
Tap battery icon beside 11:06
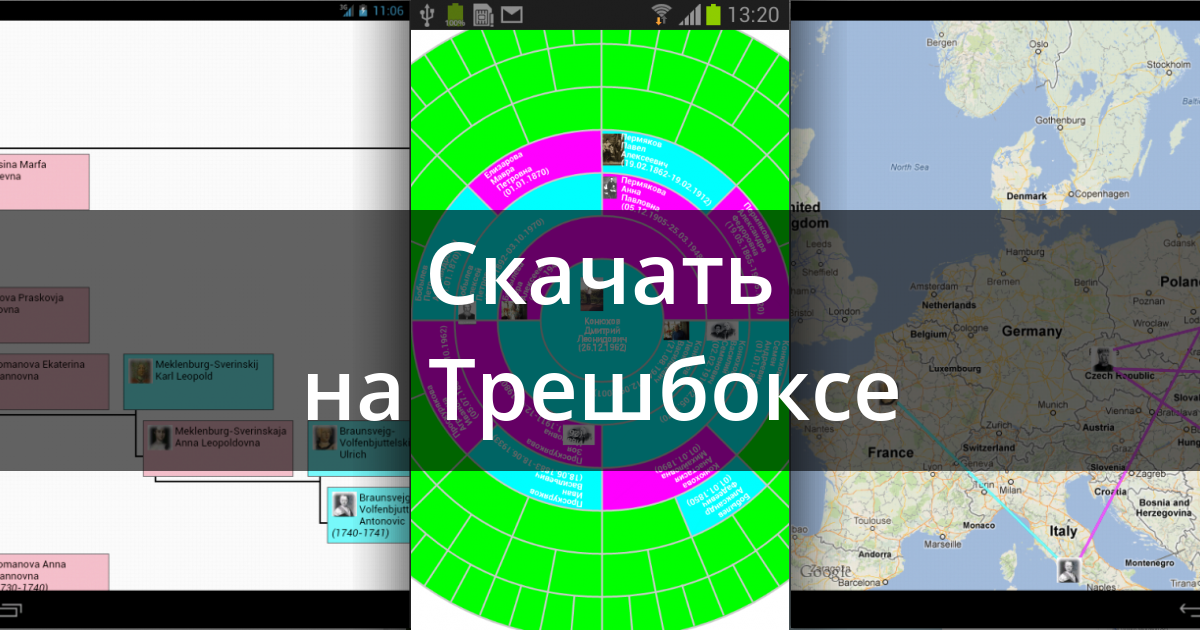pos(363,11)
